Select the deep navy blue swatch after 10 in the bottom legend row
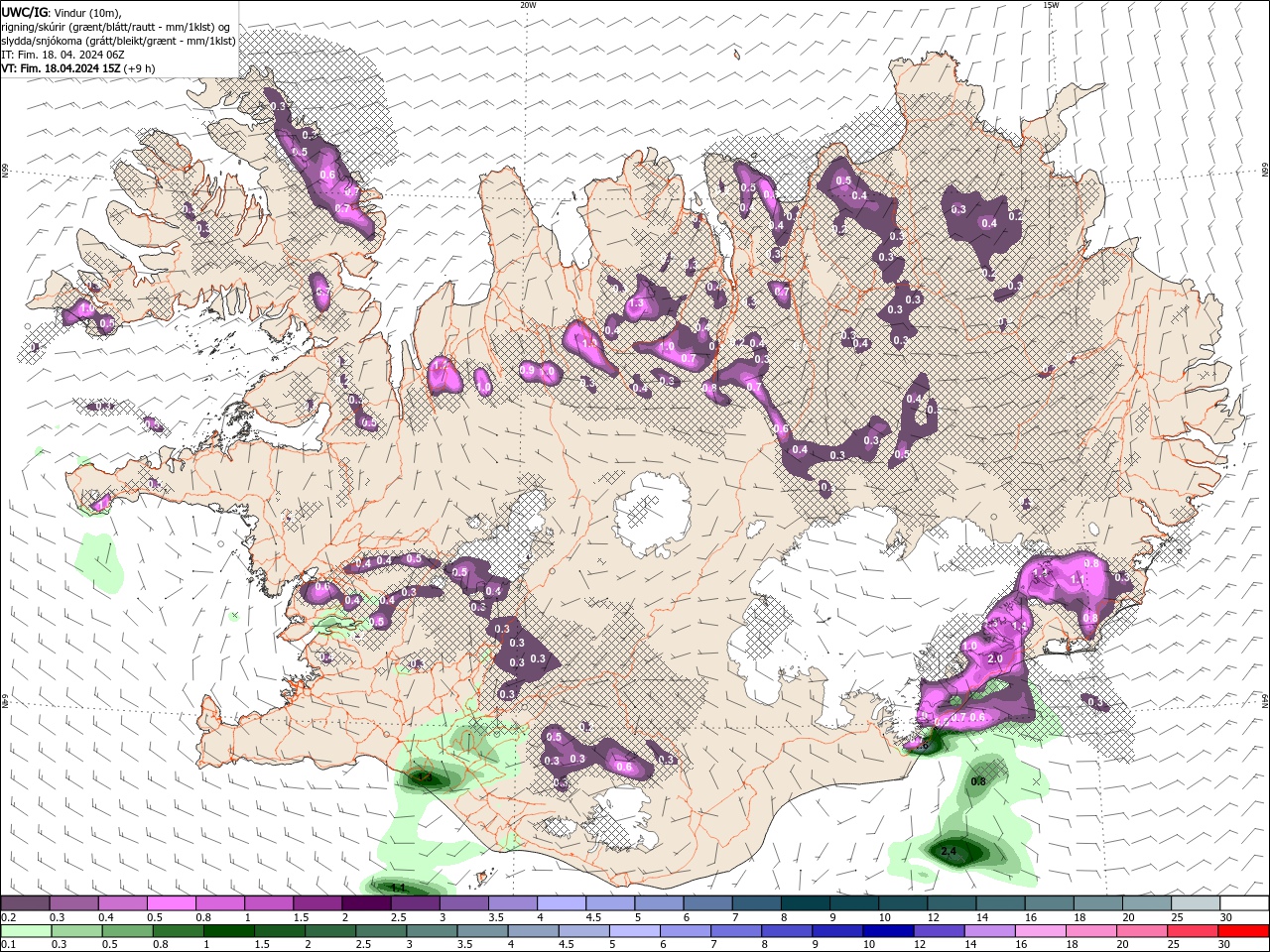The image size is (1270, 952). point(888,931)
